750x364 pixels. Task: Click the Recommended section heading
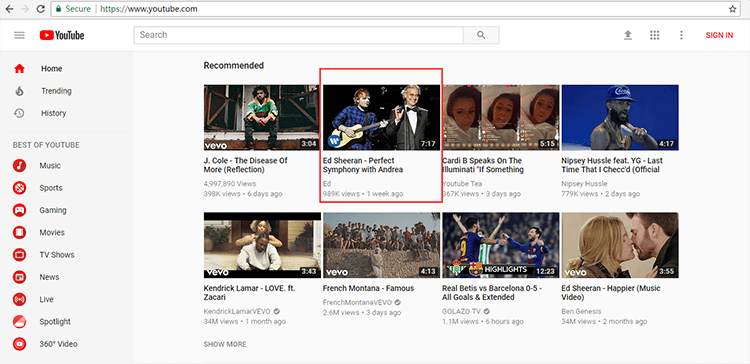(x=233, y=66)
